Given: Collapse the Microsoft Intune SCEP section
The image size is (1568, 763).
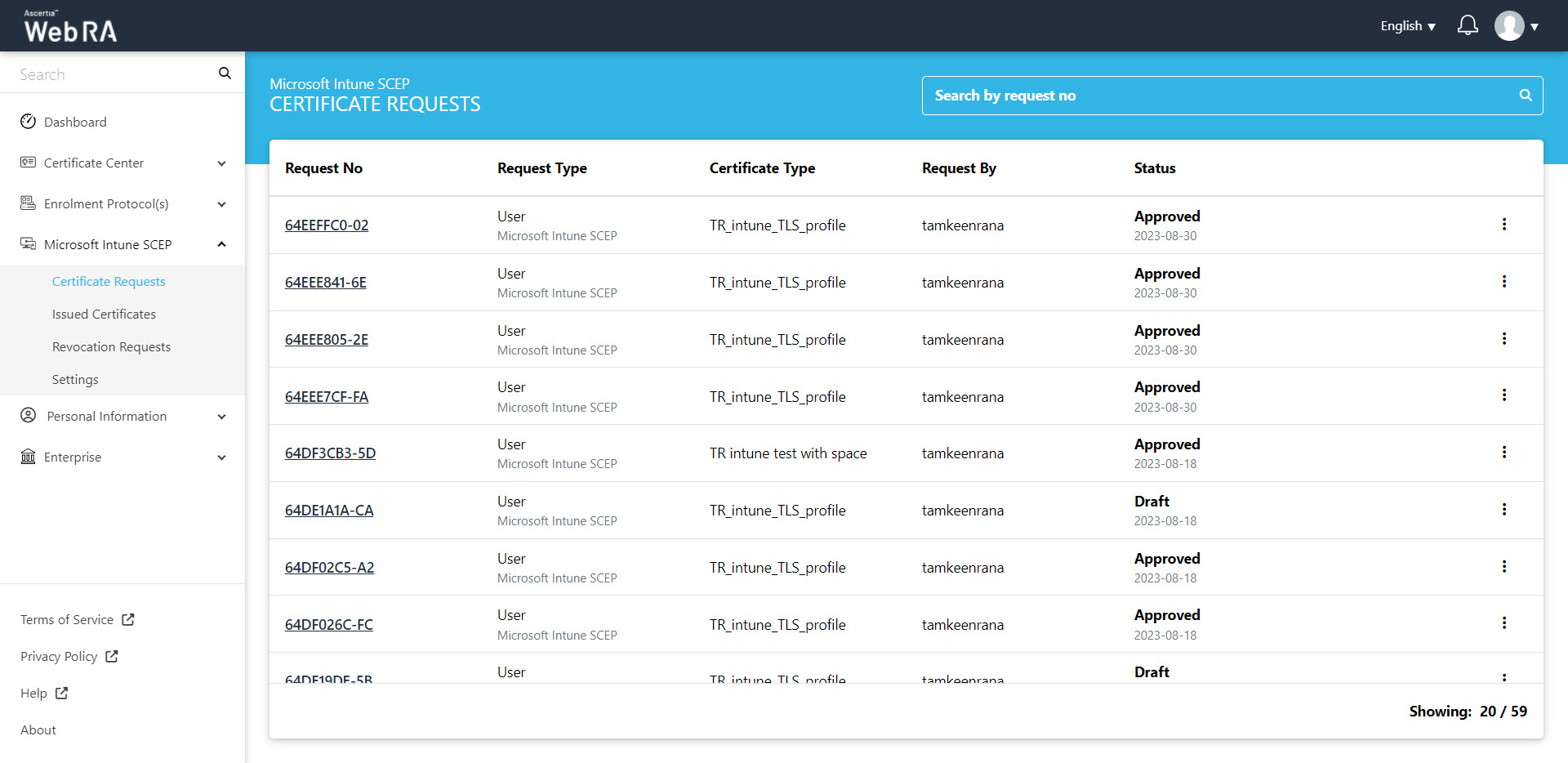Looking at the screenshot, I should (x=221, y=244).
